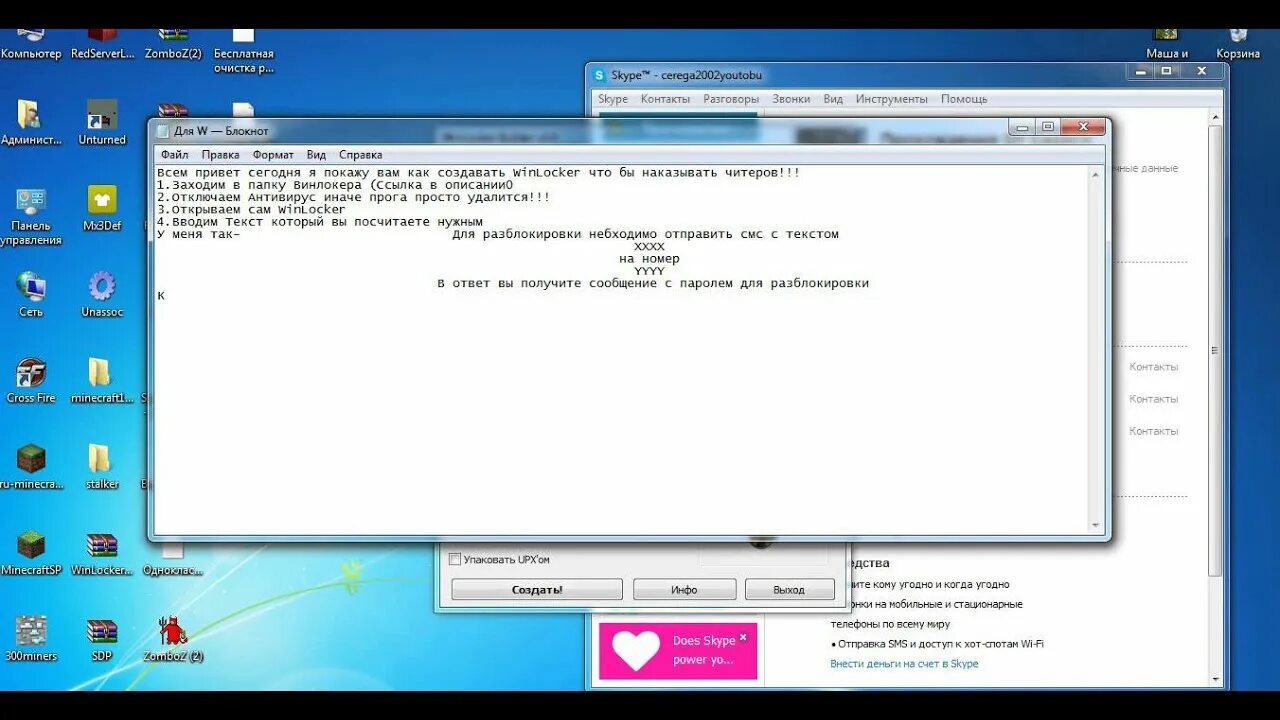Enable the Упаковать UPX'ом checkbox
The width and height of the screenshot is (1280, 720).
point(455,559)
